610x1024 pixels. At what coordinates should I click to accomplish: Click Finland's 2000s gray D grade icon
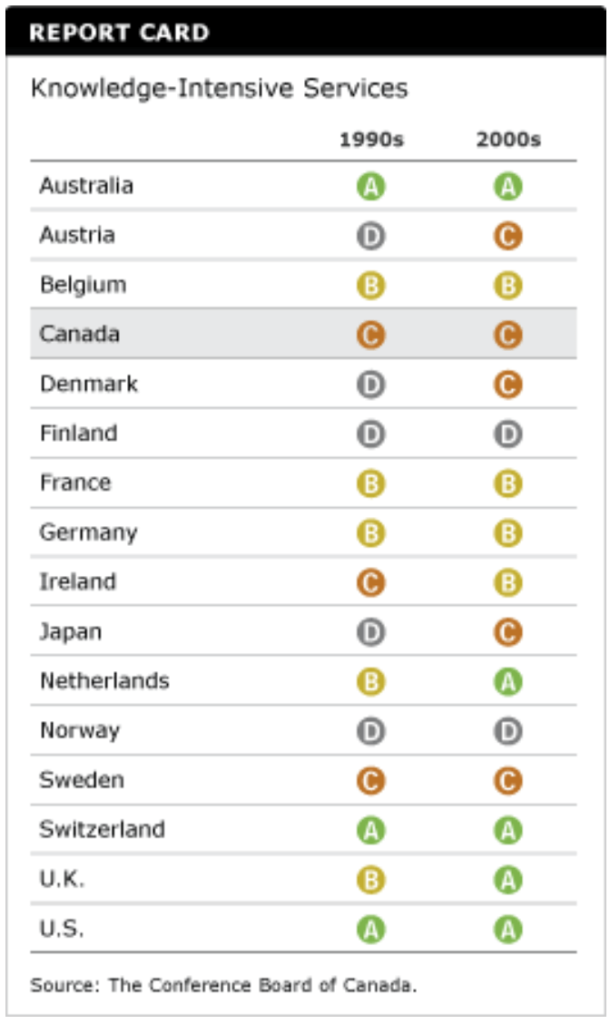coord(508,434)
